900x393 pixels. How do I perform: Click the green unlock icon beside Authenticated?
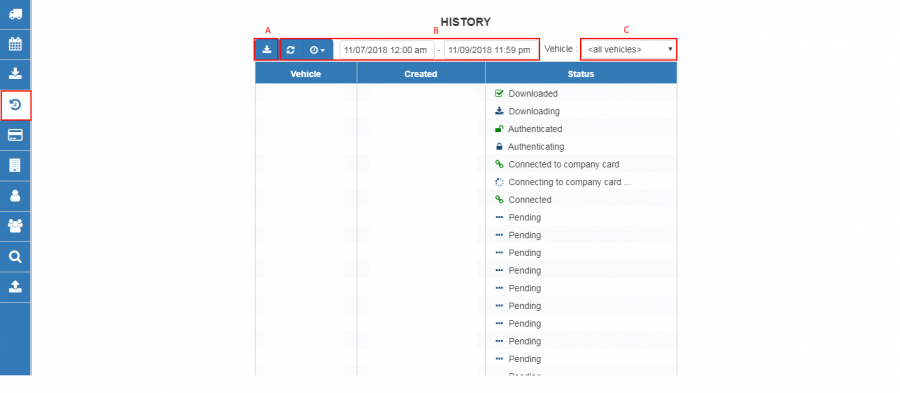(499, 129)
